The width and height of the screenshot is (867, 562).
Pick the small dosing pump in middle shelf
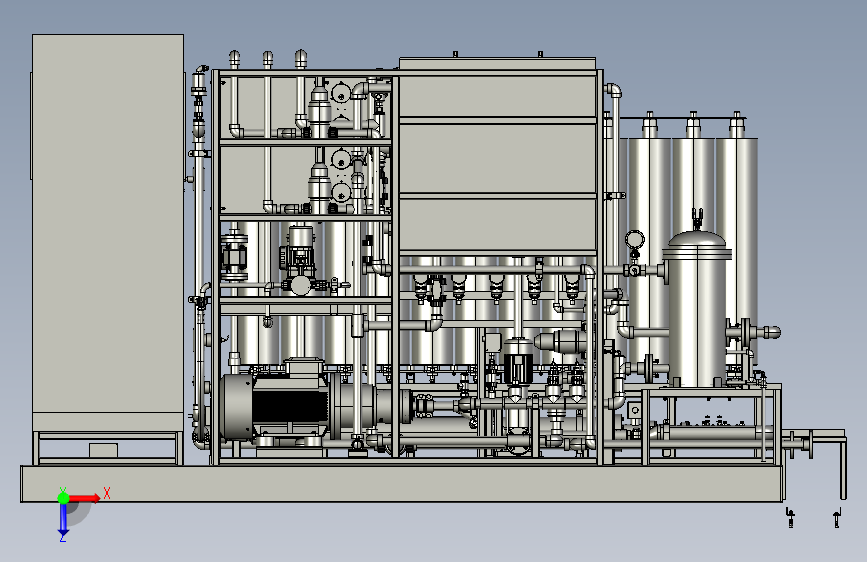tap(299, 262)
